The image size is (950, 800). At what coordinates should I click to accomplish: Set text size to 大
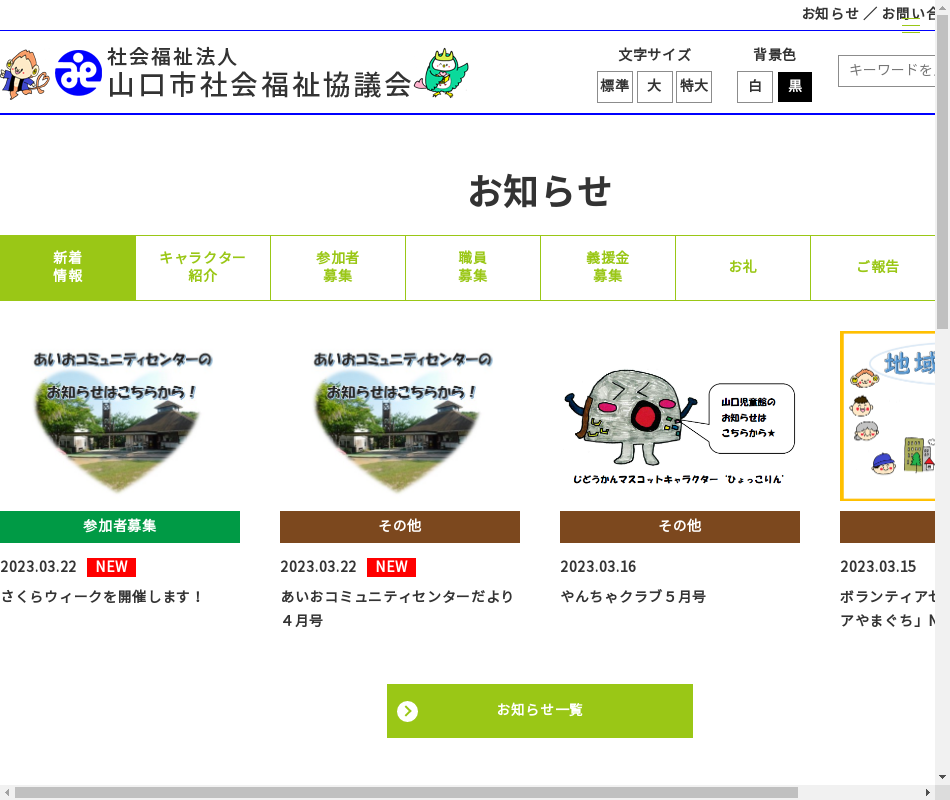click(x=654, y=87)
